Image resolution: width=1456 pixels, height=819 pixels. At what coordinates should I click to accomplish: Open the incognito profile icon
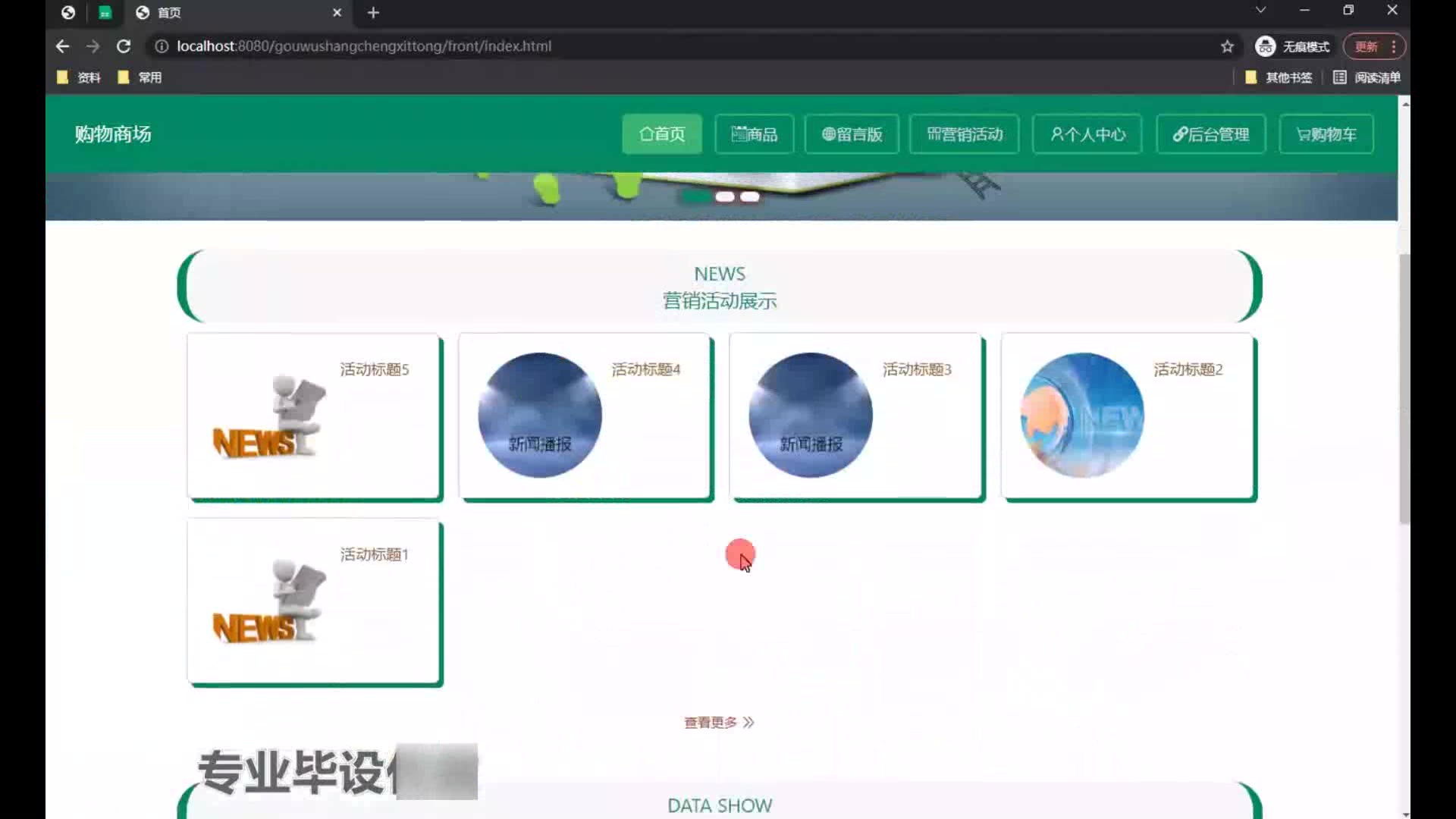(1265, 46)
